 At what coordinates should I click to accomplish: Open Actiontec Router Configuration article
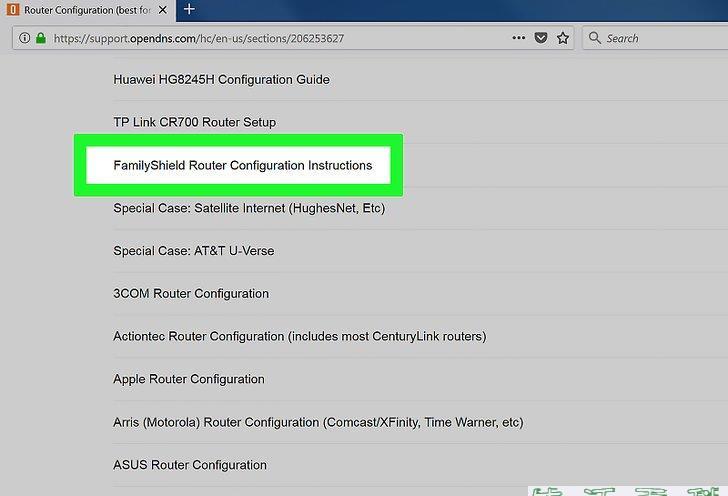(x=300, y=336)
